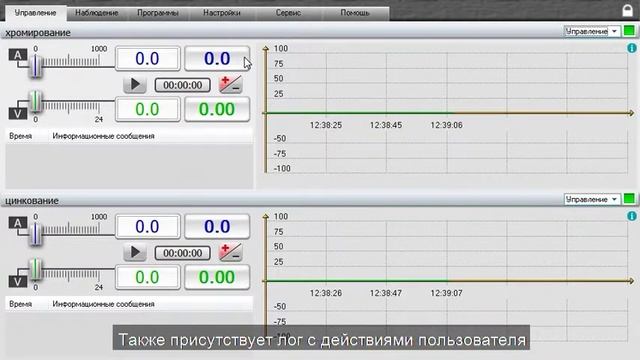
Task: Open the Помощь tab
Action: point(355,13)
